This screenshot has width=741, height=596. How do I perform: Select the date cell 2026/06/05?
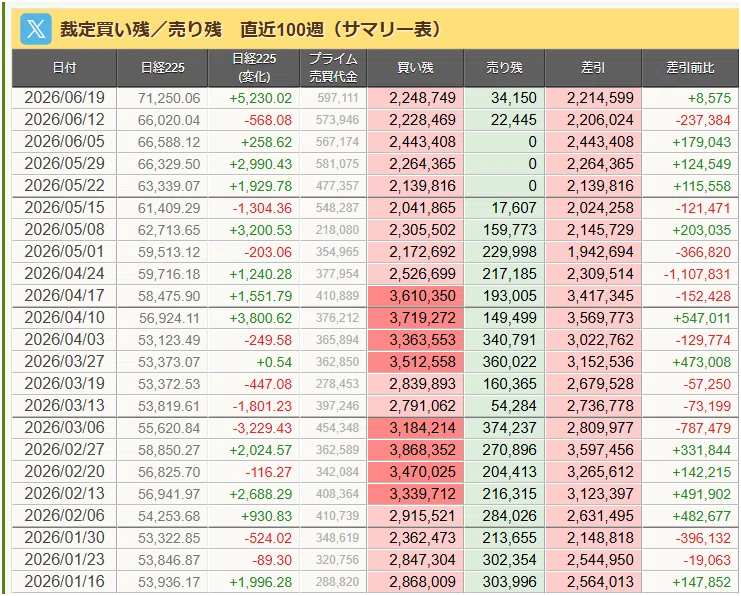pyautogui.click(x=64, y=142)
